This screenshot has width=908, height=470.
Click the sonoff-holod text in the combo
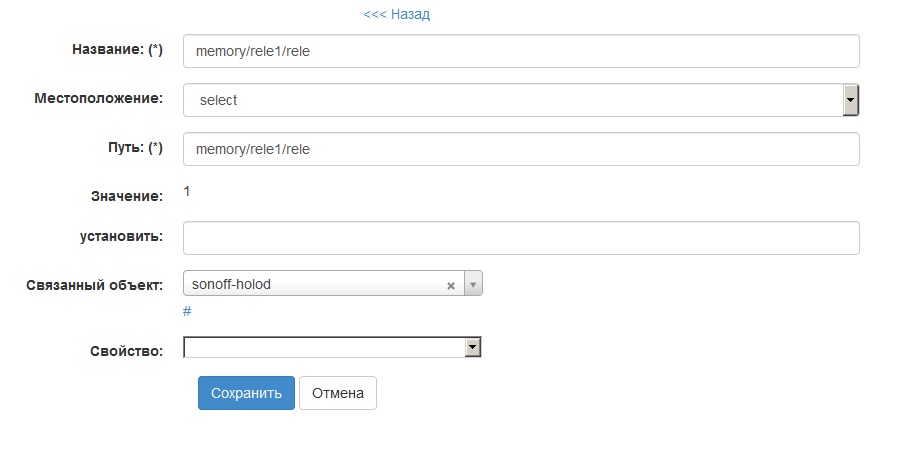pos(232,284)
